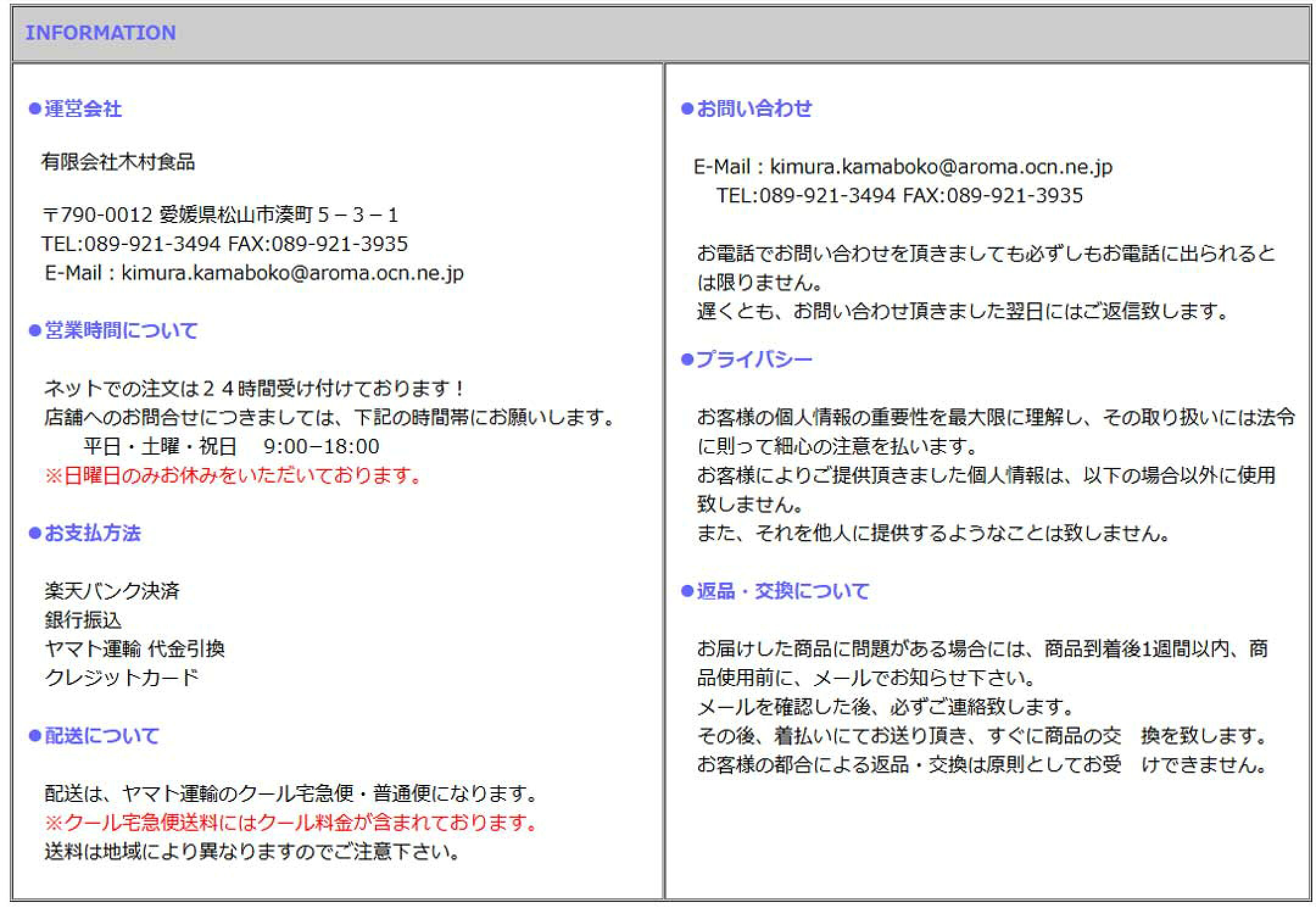
Task: Click TEL/FAX line under お問い合わせ
Action: [900, 195]
